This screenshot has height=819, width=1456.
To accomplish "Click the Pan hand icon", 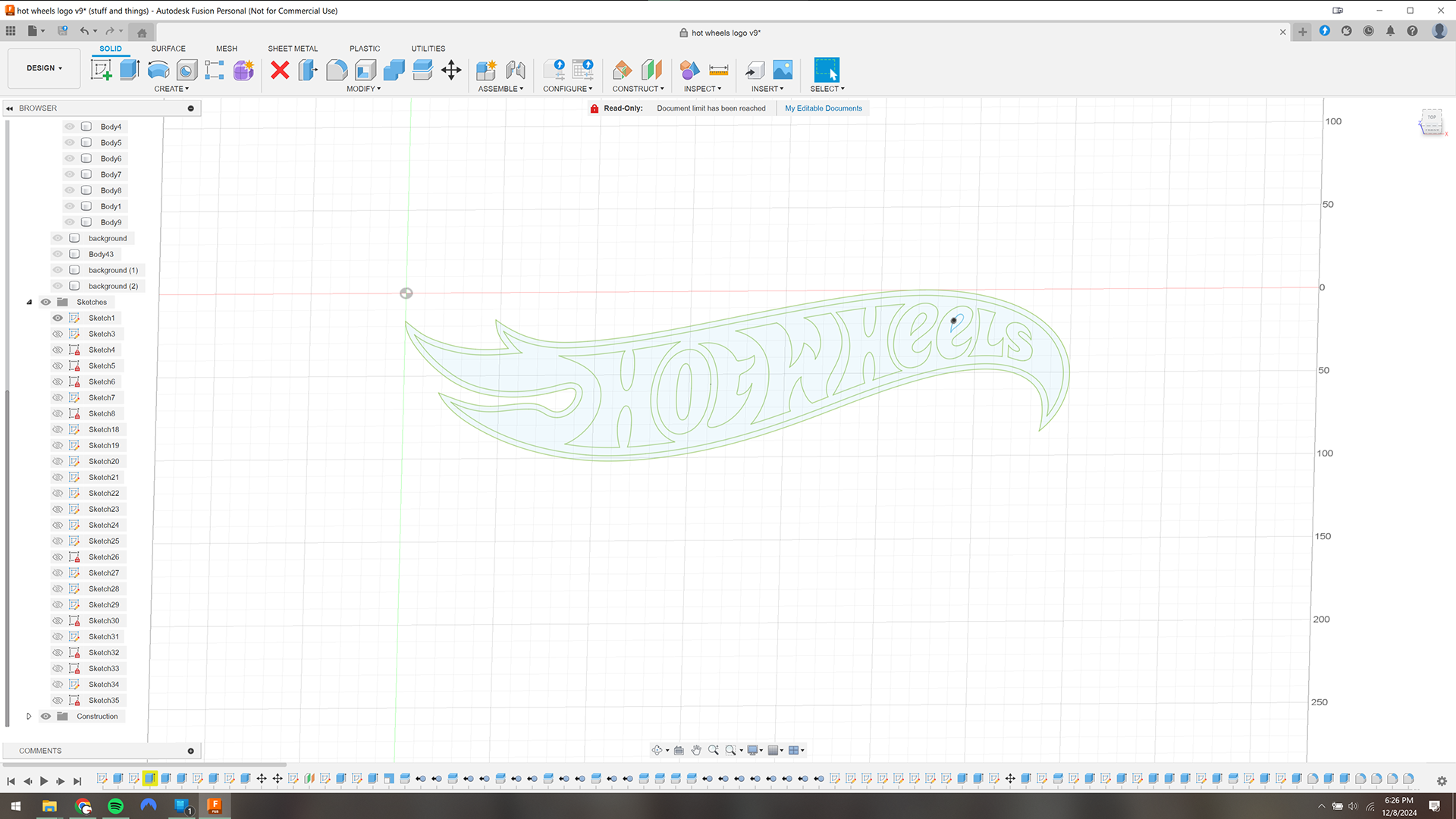I will [696, 750].
